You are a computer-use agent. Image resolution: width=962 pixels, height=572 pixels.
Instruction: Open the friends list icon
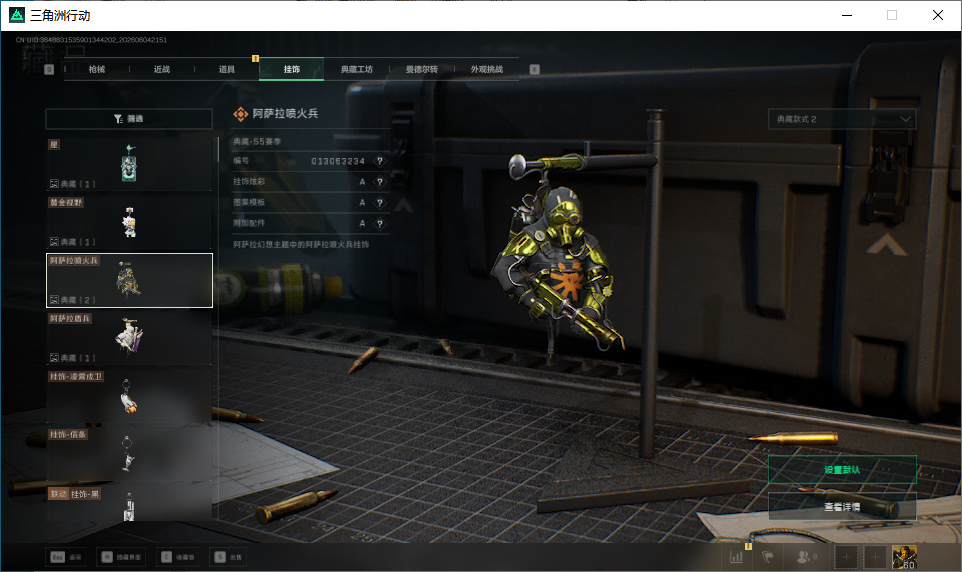pos(804,557)
